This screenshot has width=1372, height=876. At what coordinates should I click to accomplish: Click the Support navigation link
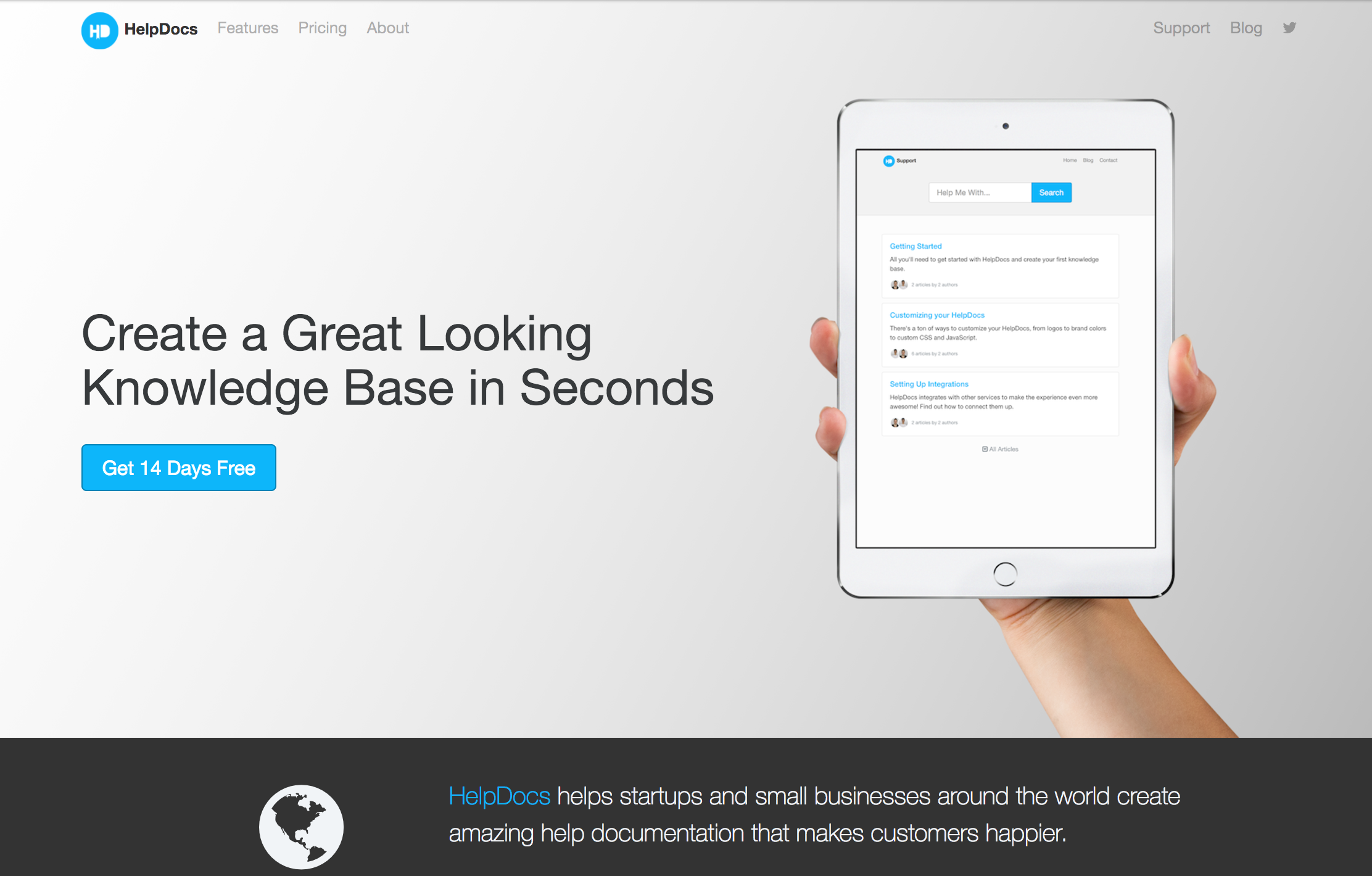coord(1182,27)
